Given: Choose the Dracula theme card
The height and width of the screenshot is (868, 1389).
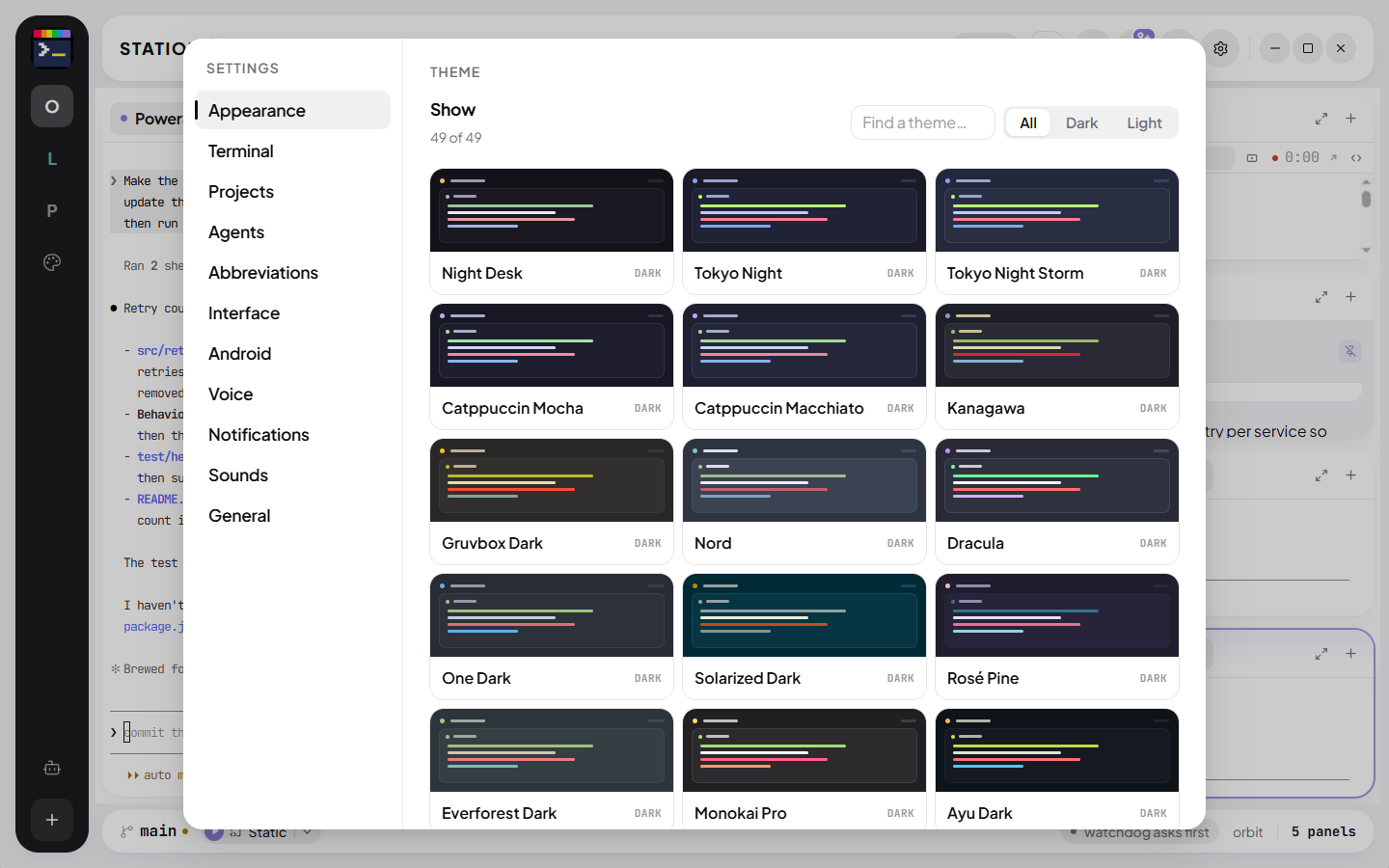Looking at the screenshot, I should point(1057,502).
